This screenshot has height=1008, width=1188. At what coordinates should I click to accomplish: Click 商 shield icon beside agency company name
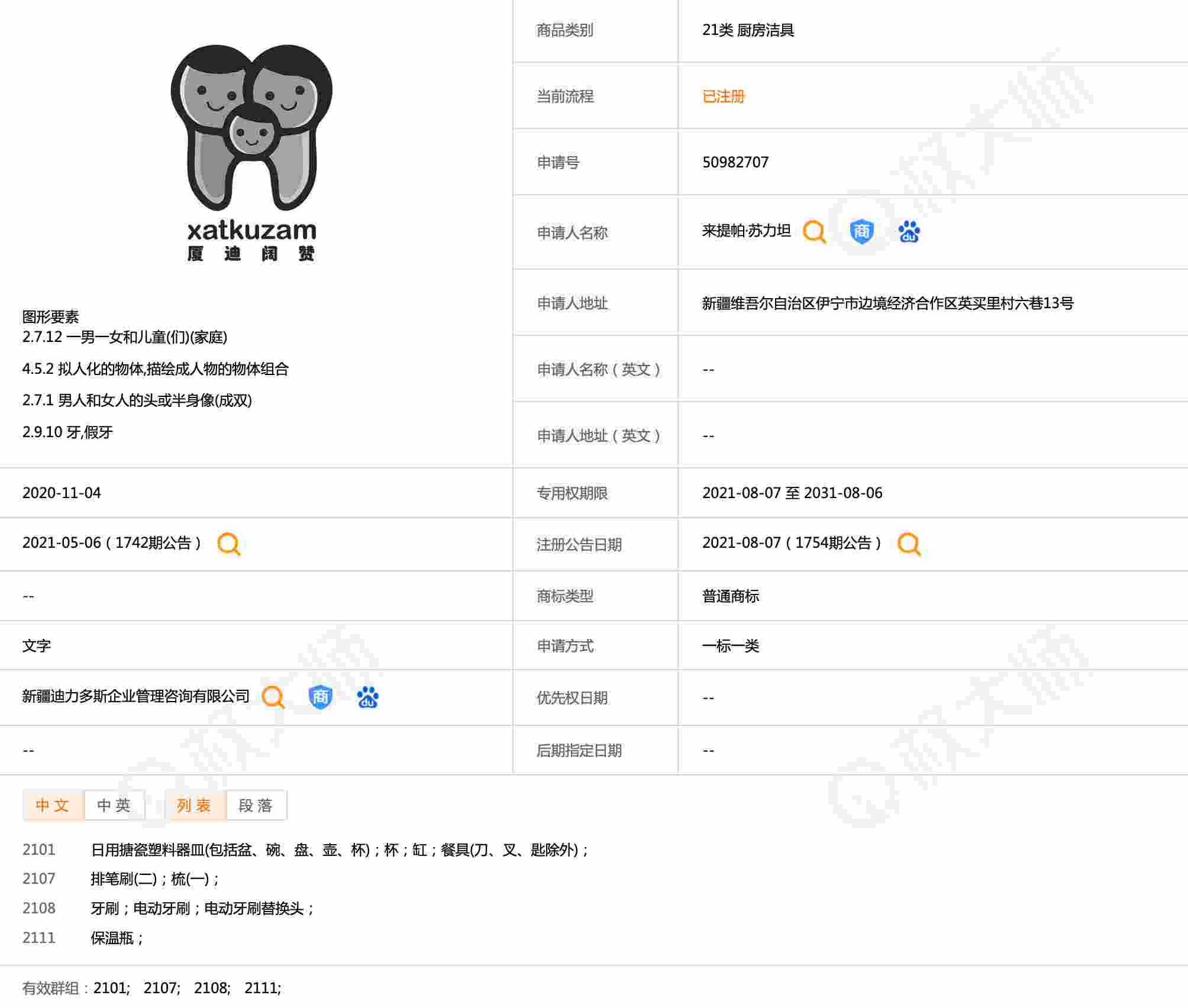320,697
